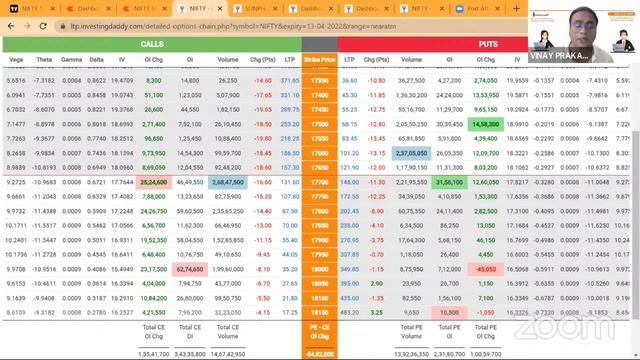The width and height of the screenshot is (640, 360).
Task: Click the Calls Chg (Pts) column header
Action: coord(262,60)
